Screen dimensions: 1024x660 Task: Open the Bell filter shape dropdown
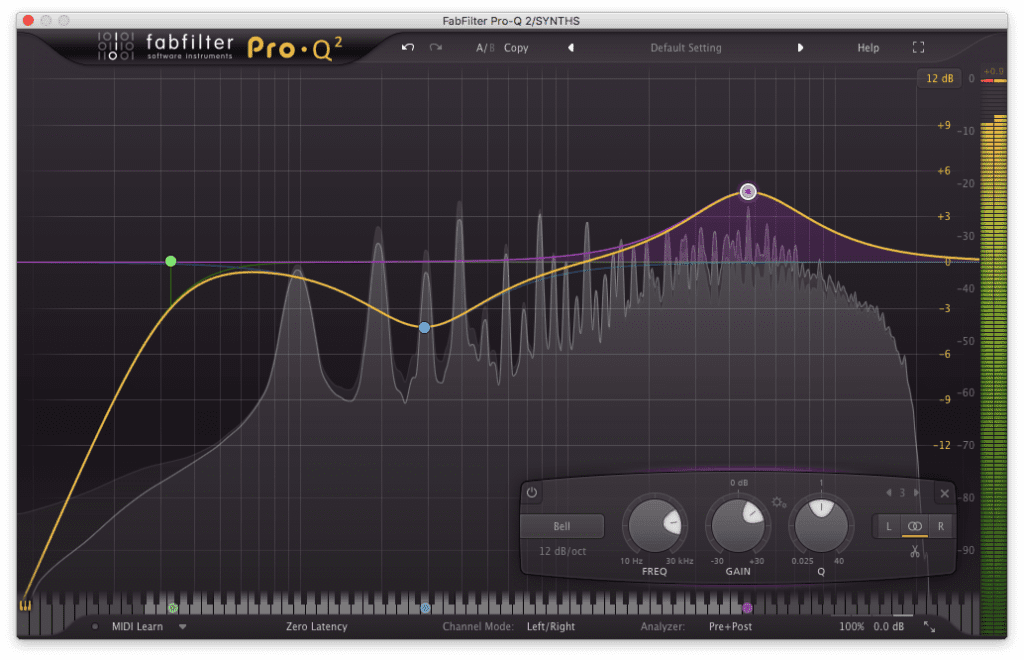[561, 525]
